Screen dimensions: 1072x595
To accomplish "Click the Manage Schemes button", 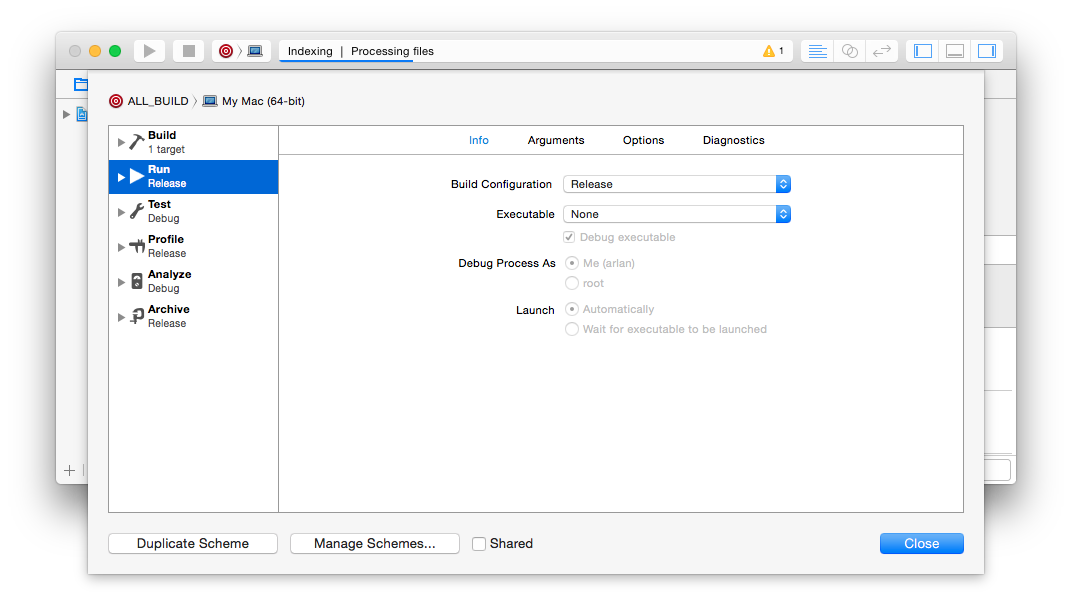I will click(x=375, y=544).
